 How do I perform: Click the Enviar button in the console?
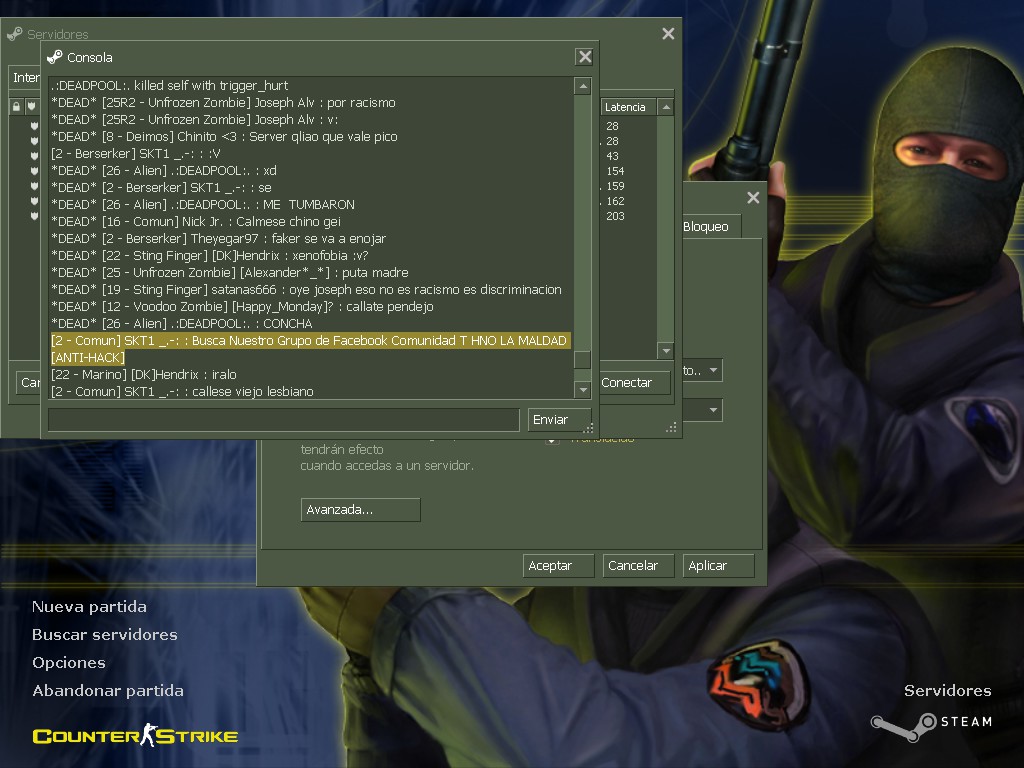pyautogui.click(x=559, y=420)
